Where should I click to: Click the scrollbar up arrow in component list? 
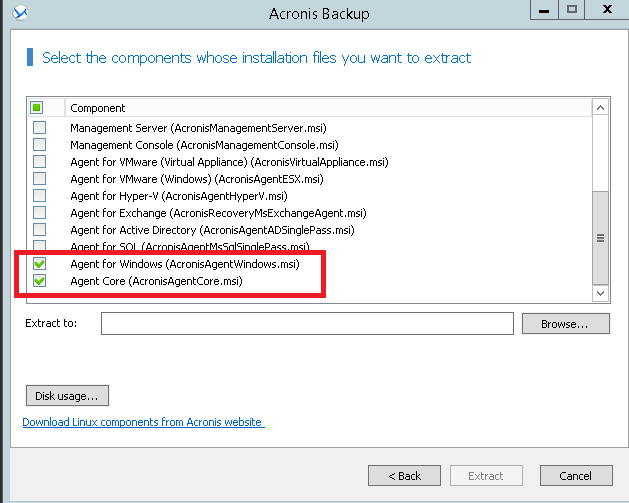pos(600,108)
